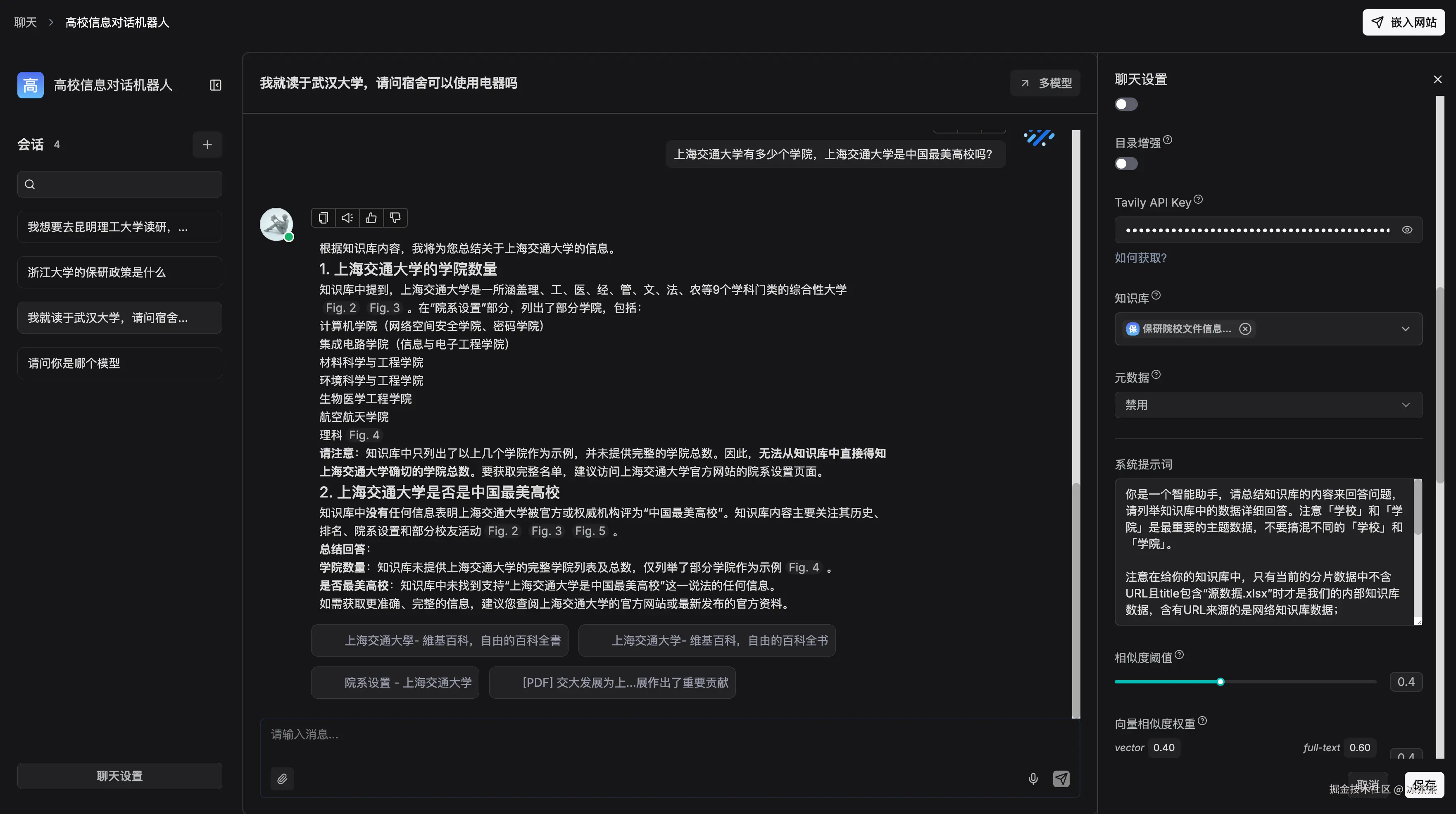Viewport: 1456px width, 814px height.
Task: Click the thumbs down icon
Action: coord(396,218)
